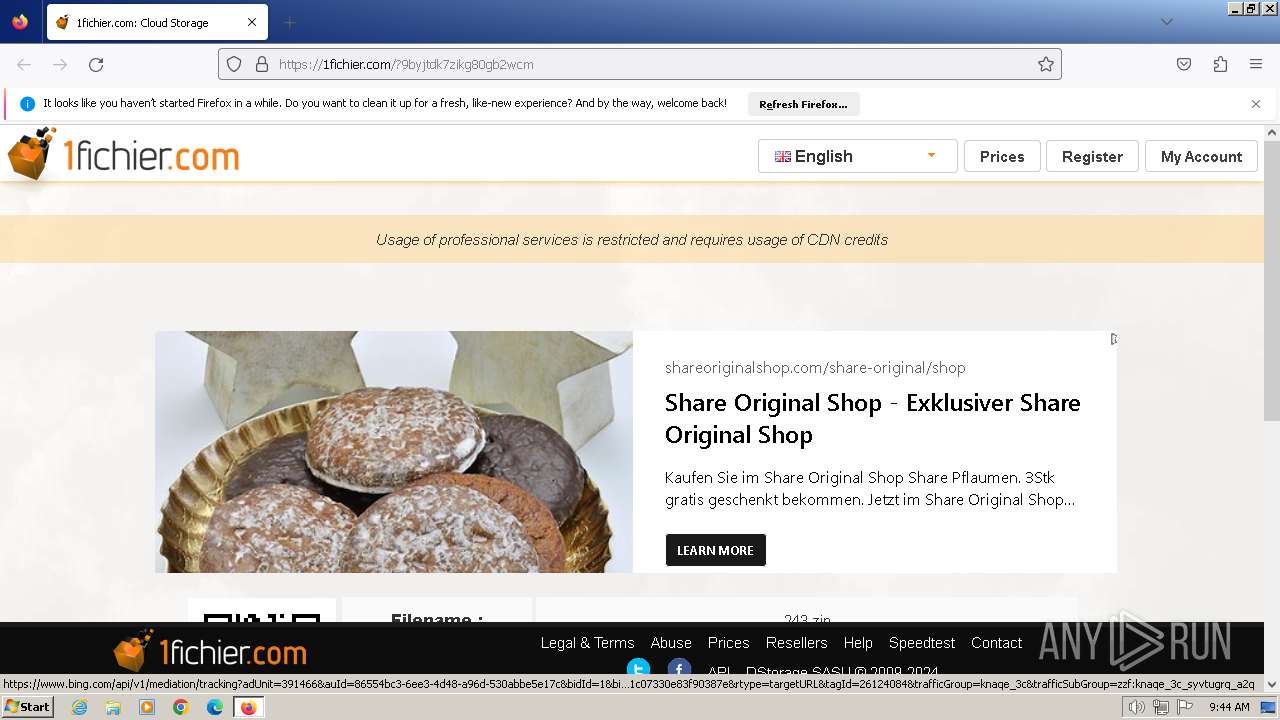This screenshot has width=1280, height=720.
Task: Open File Explorer folder taskbar icon
Action: pyautogui.click(x=113, y=707)
